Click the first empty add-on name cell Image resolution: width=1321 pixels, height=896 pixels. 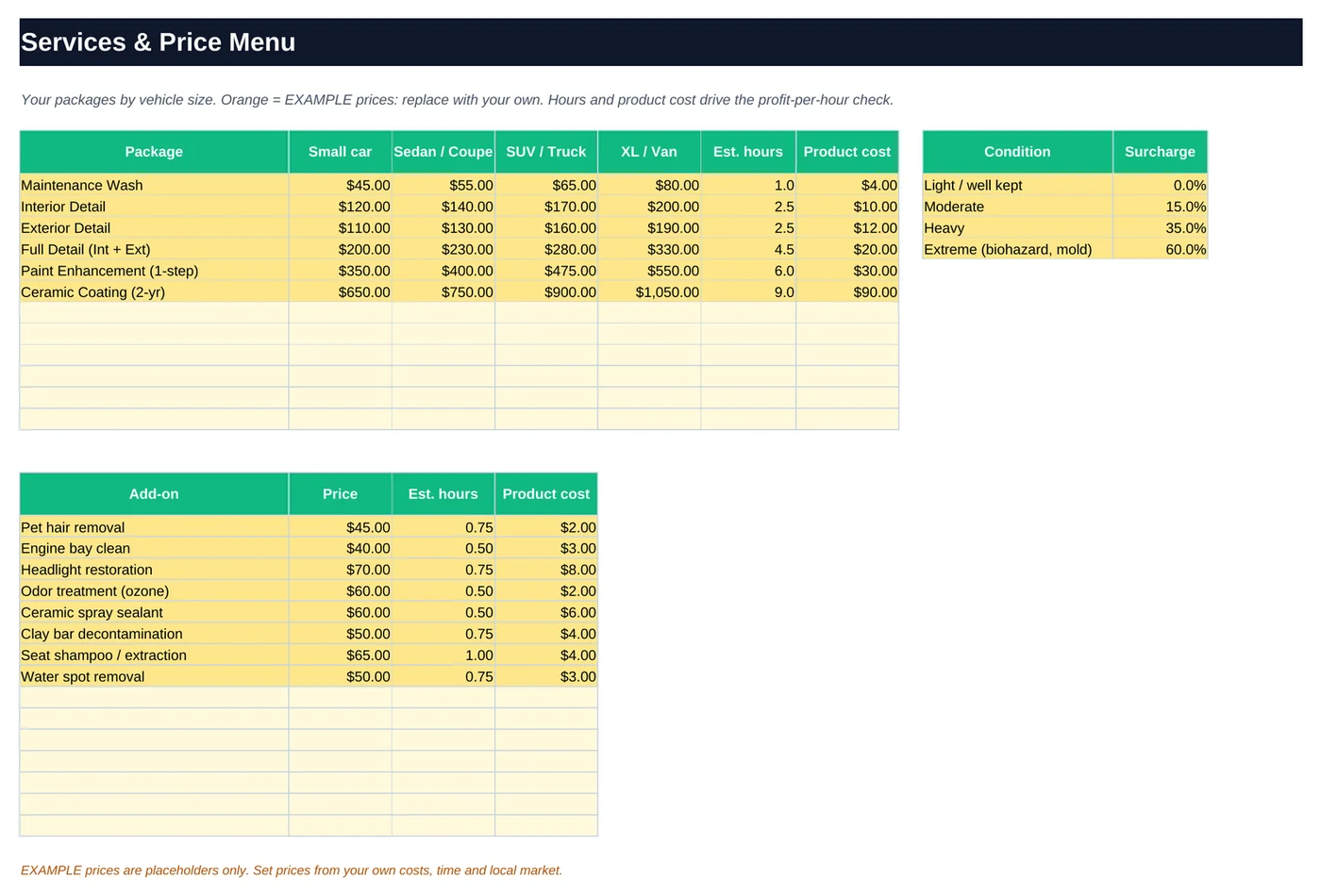pos(154,698)
